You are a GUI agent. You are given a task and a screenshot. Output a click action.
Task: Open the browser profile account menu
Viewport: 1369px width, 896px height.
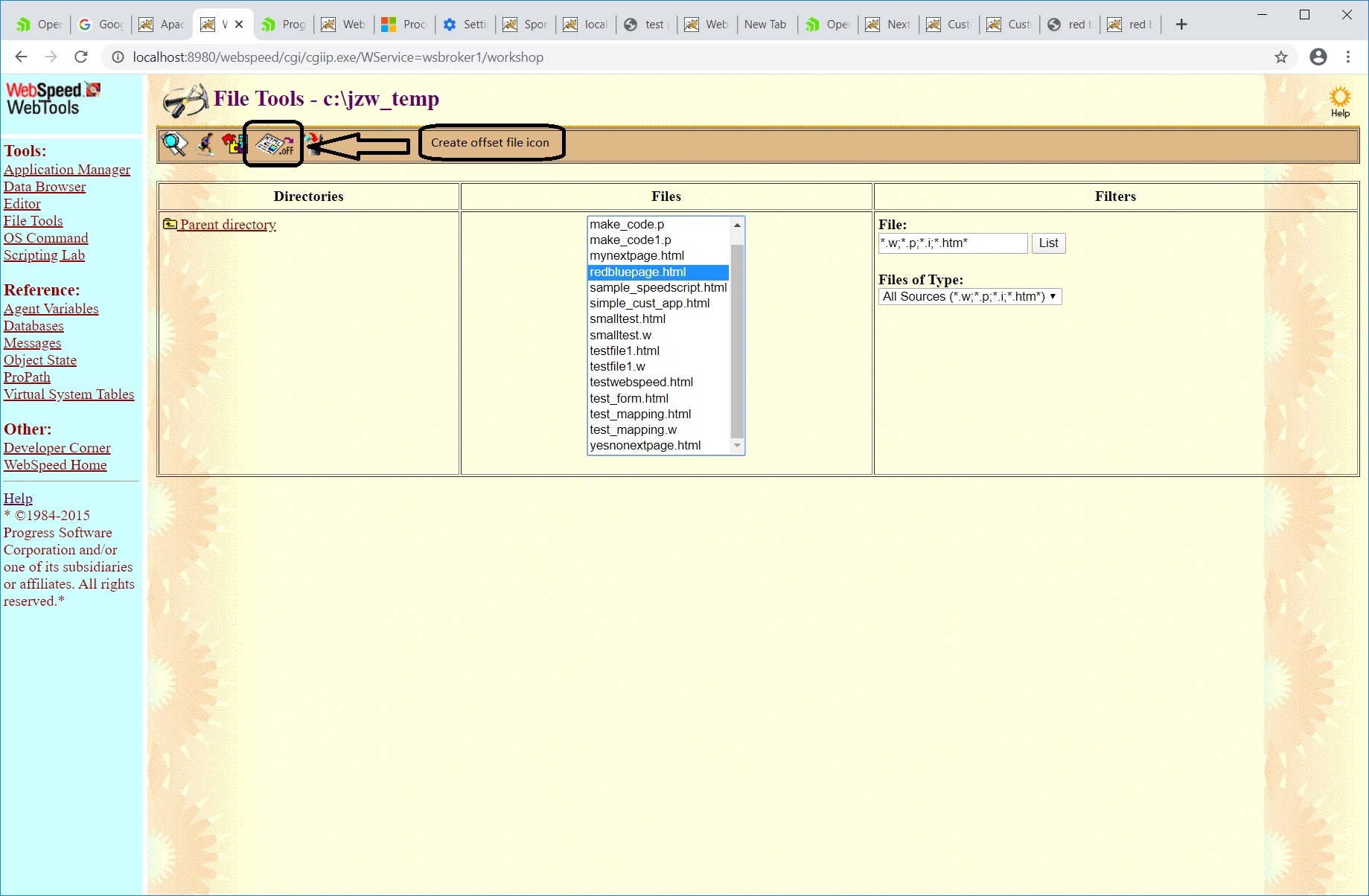(1318, 57)
